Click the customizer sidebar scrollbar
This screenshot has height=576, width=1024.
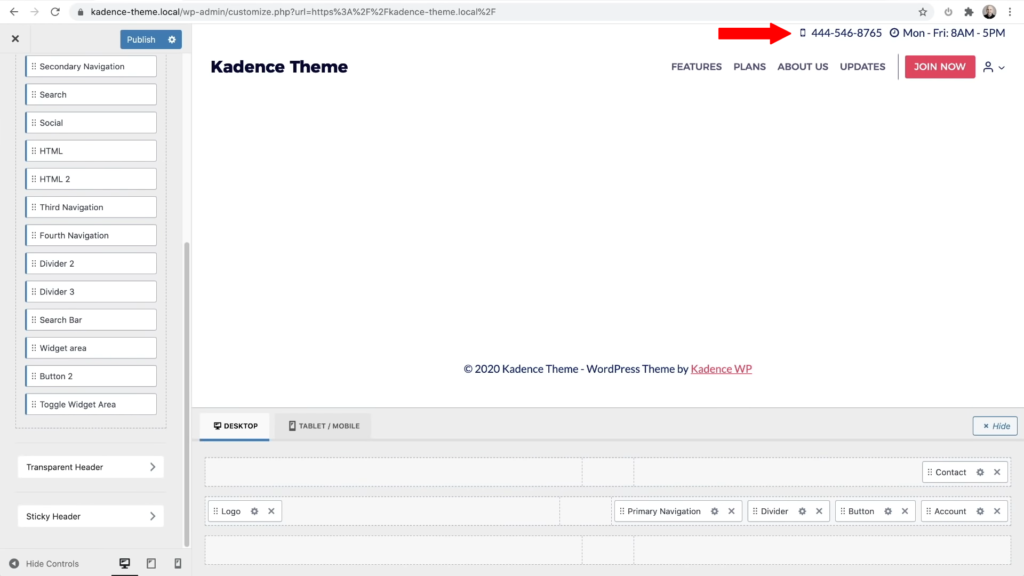pos(187,394)
